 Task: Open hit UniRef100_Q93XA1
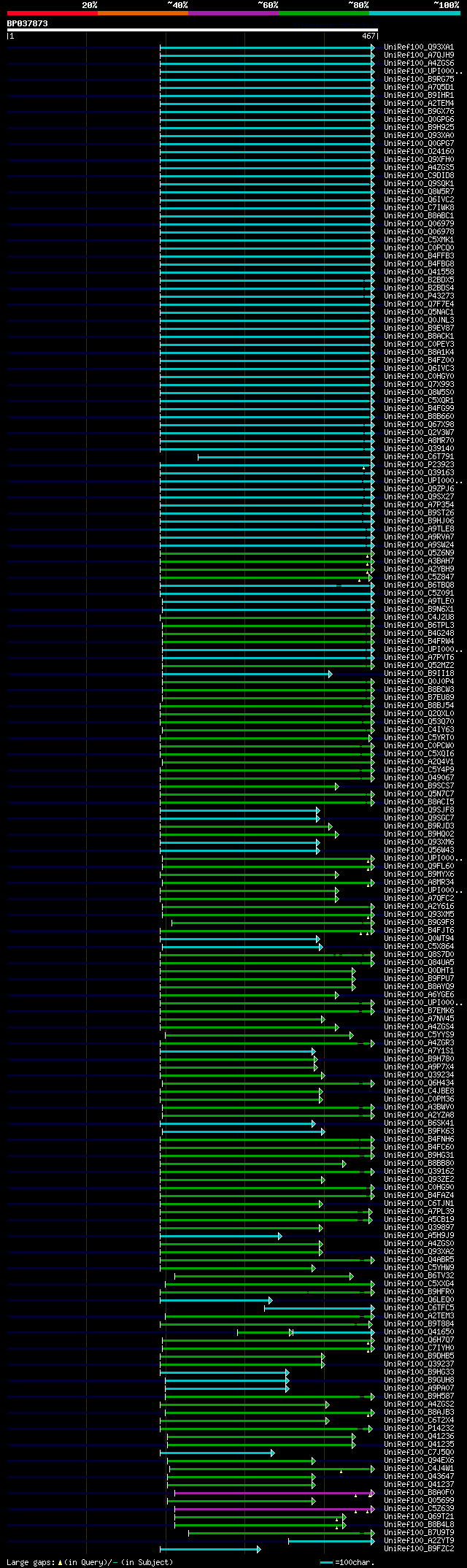click(419, 47)
